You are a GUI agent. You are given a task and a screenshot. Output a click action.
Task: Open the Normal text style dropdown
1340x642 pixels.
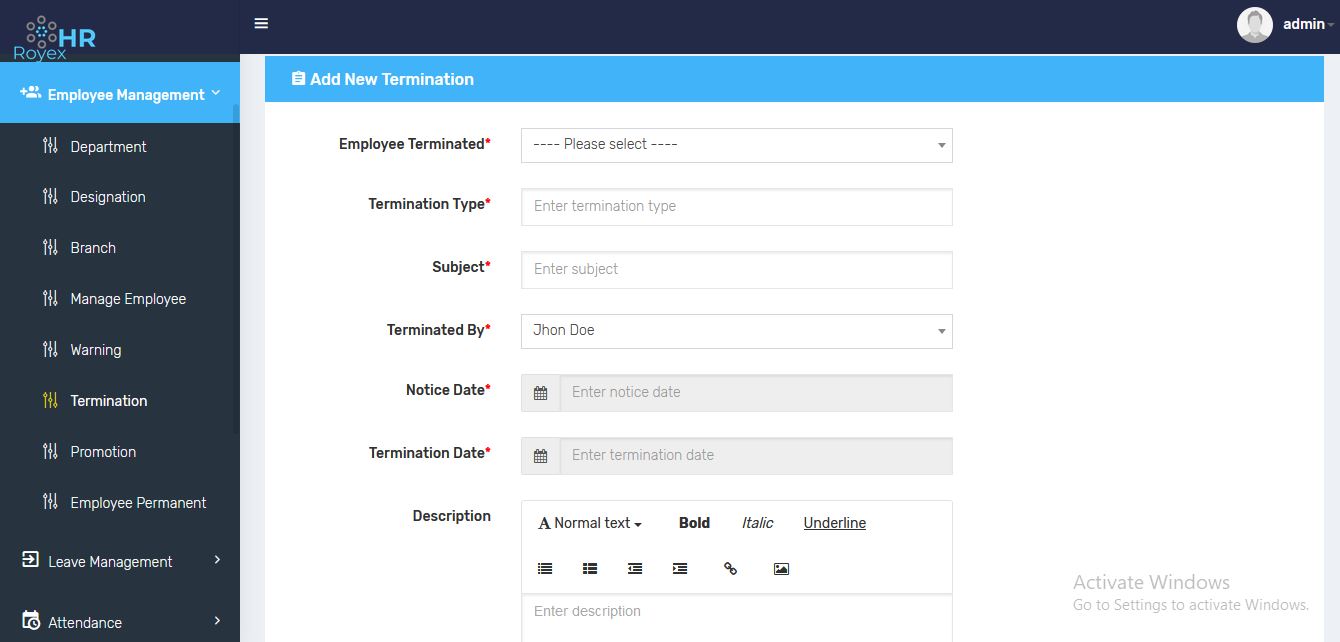[590, 523]
